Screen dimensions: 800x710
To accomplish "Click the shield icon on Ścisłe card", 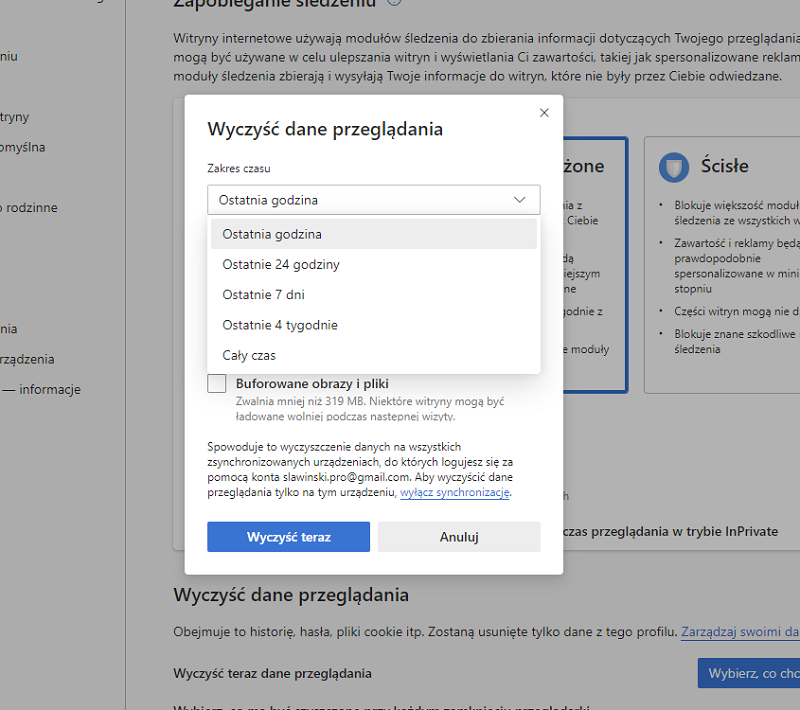I will (x=673, y=167).
